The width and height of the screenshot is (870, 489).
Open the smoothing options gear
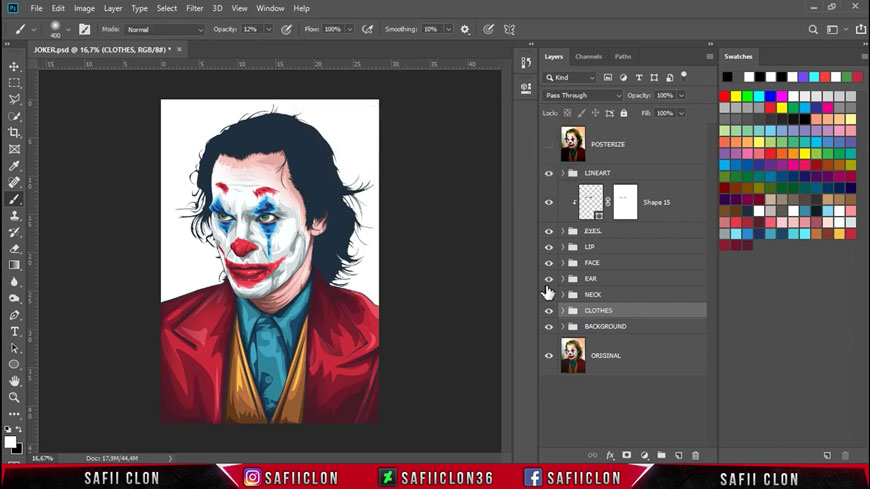pyautogui.click(x=465, y=29)
